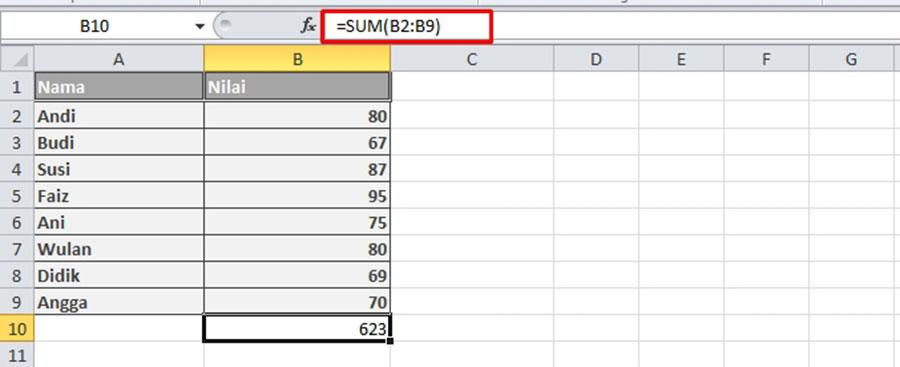Viewport: 900px width, 367px height.
Task: Select the cell with value 75
Action: point(297,223)
